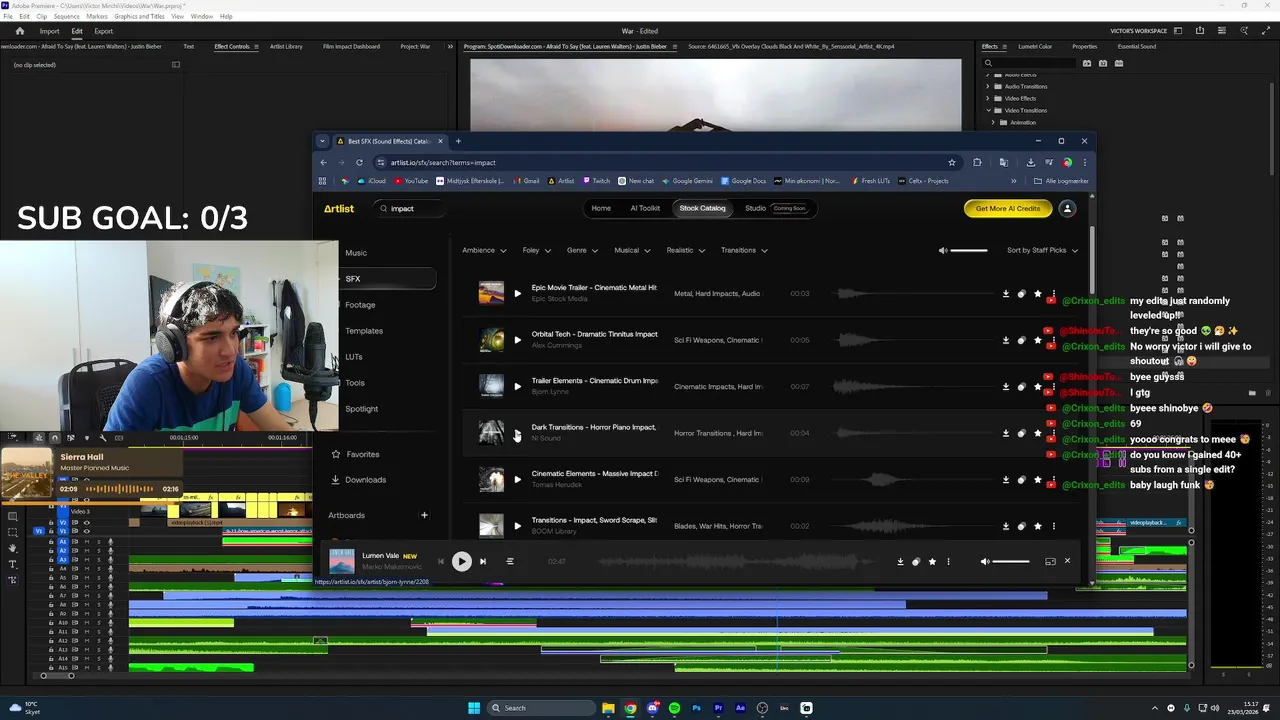Click Get More AI Credits button
Screen dimensions: 1280x720
pyautogui.click(x=1008, y=208)
